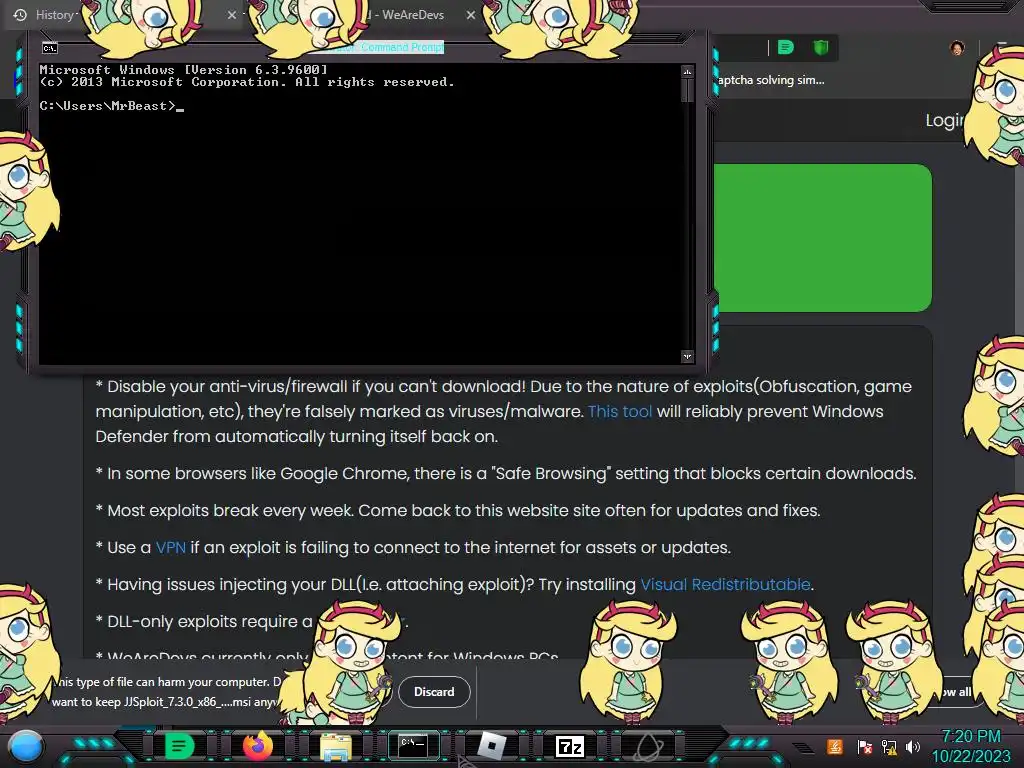Open 7-Zip from the taskbar
Screen dimensions: 1024x768
[x=569, y=746]
